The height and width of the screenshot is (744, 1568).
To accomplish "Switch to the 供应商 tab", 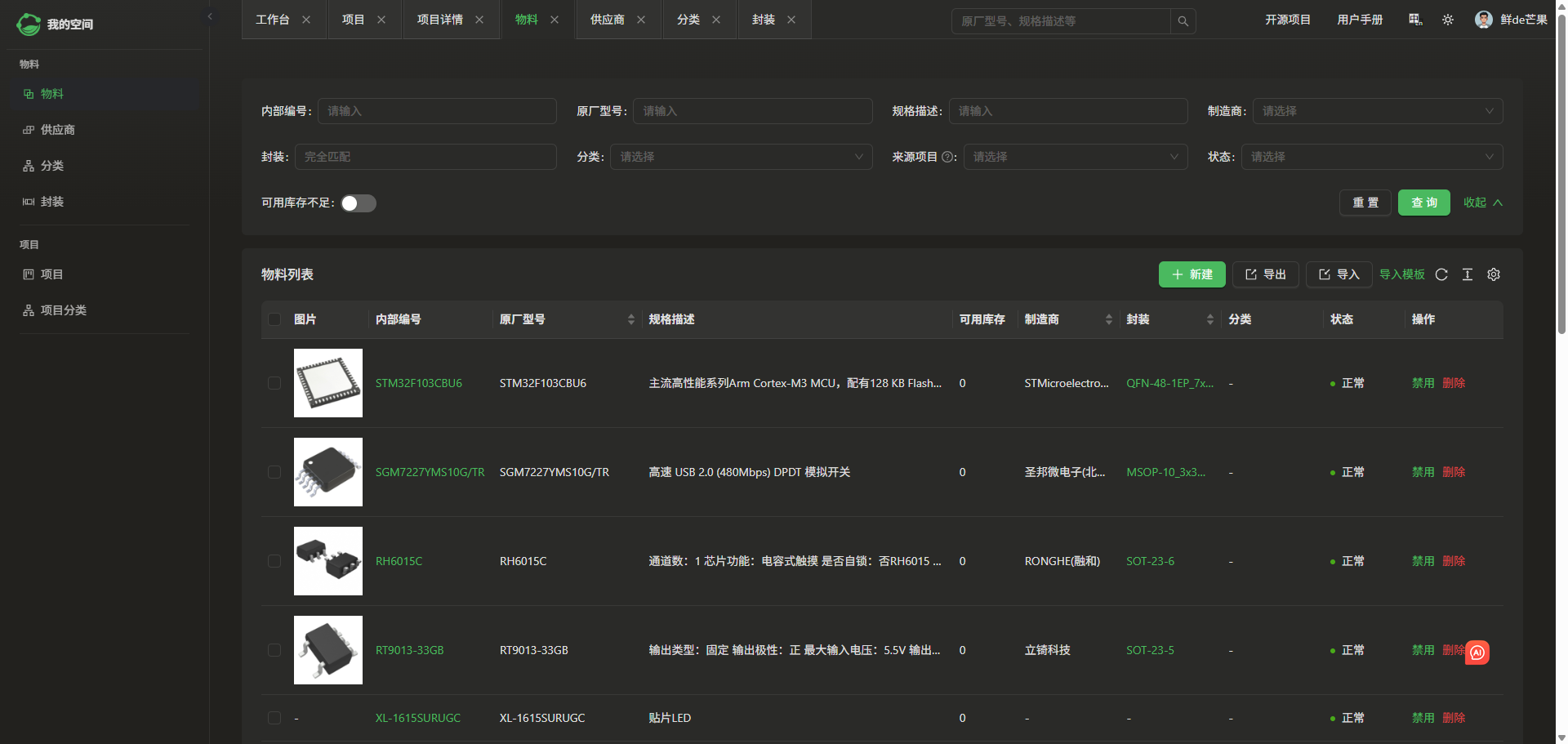I will coord(607,20).
